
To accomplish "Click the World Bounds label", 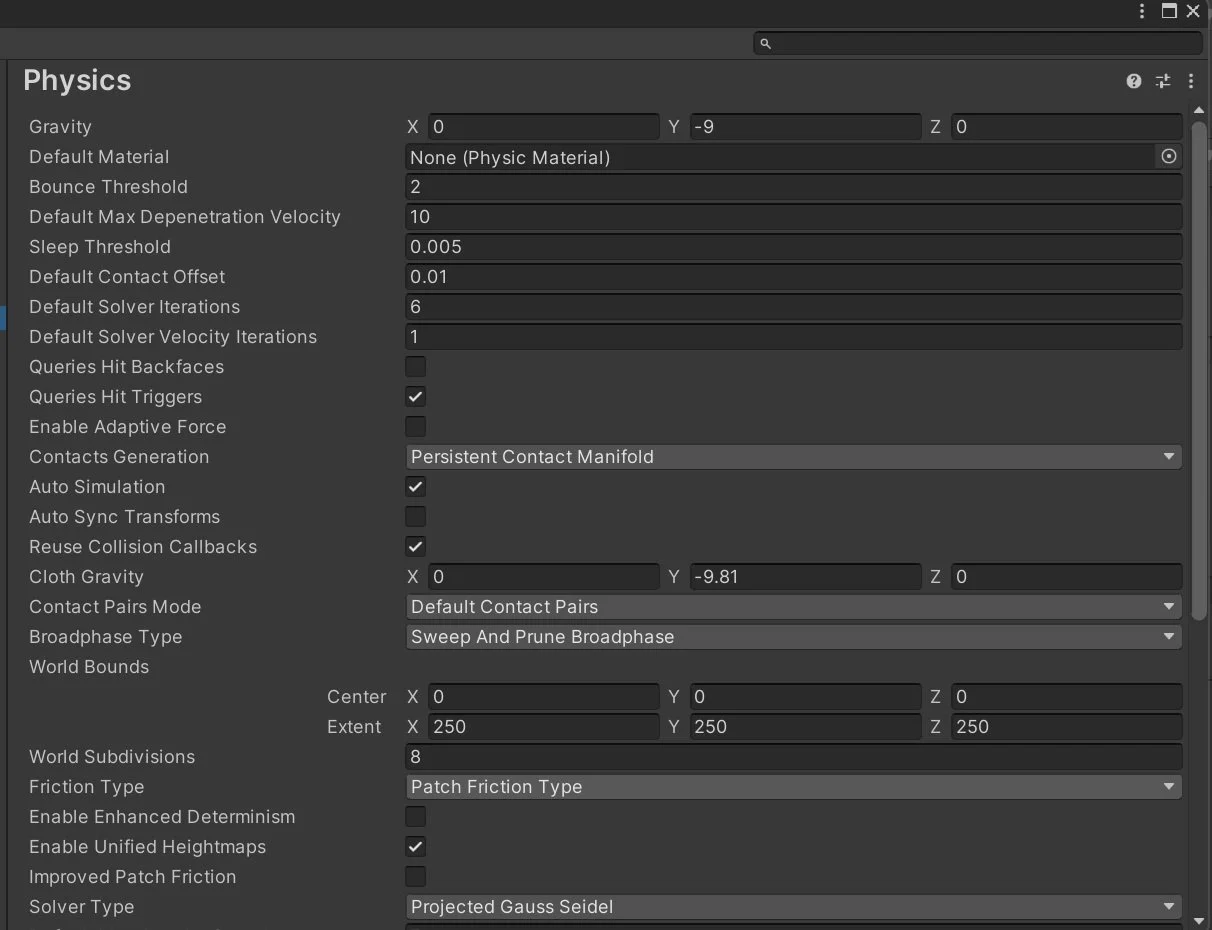I will pos(89,666).
